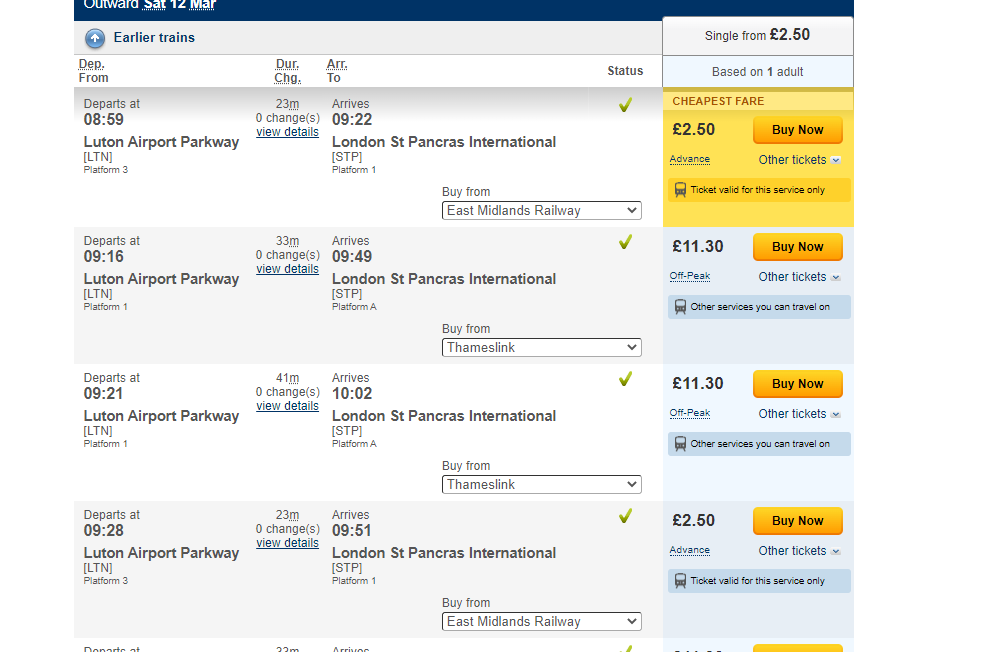Expand Other tickets for 09:16 £11.30 fare
Viewport: 983px width, 652px height.
pyautogui.click(x=799, y=276)
